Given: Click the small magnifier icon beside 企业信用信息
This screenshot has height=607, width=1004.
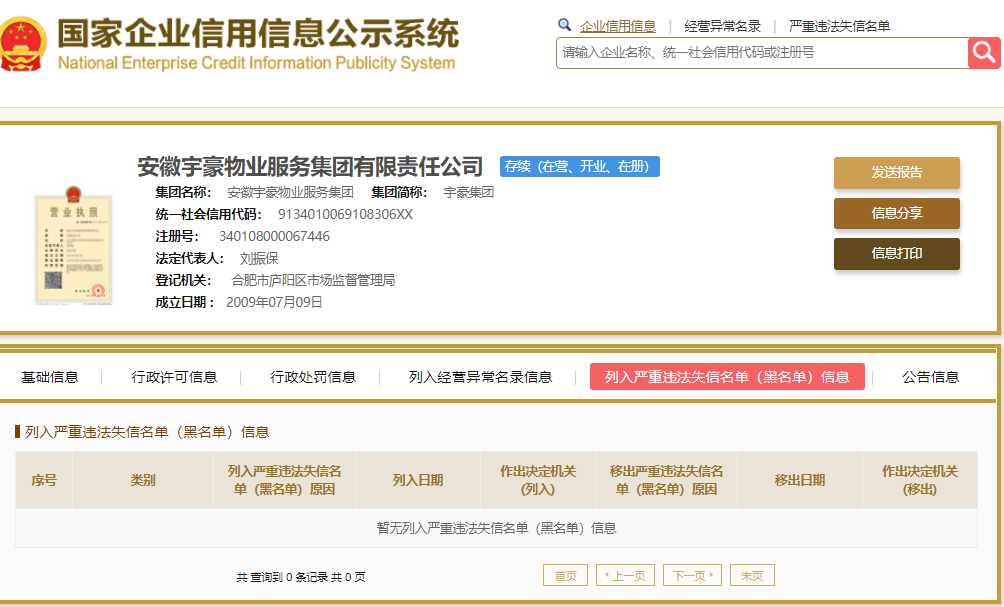Looking at the screenshot, I should click(x=564, y=25).
